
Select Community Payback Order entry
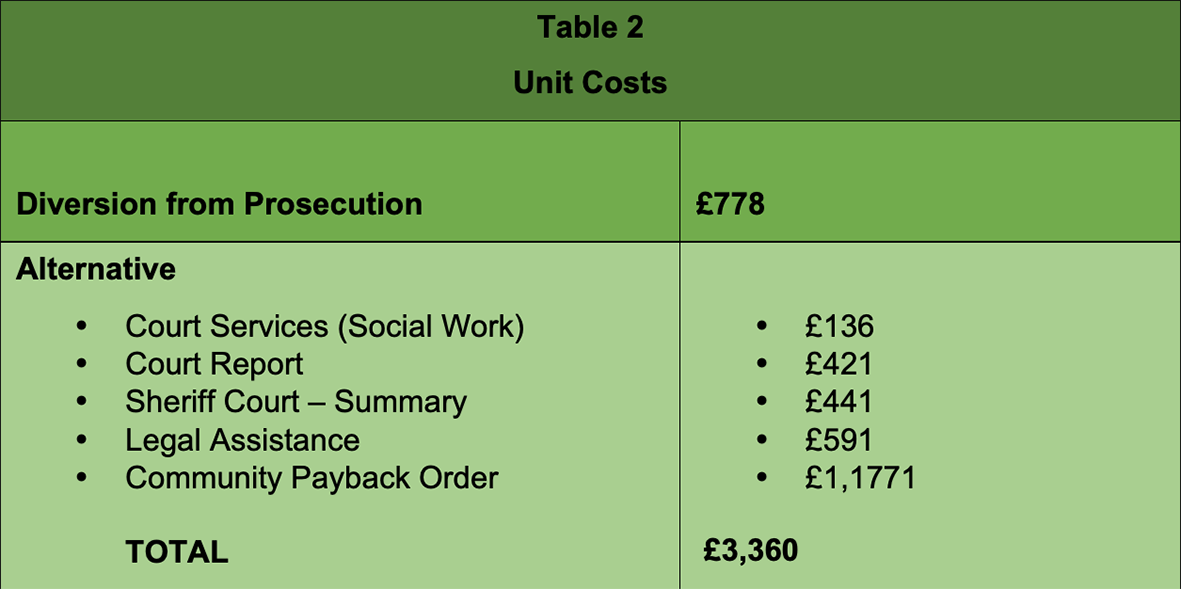point(312,478)
